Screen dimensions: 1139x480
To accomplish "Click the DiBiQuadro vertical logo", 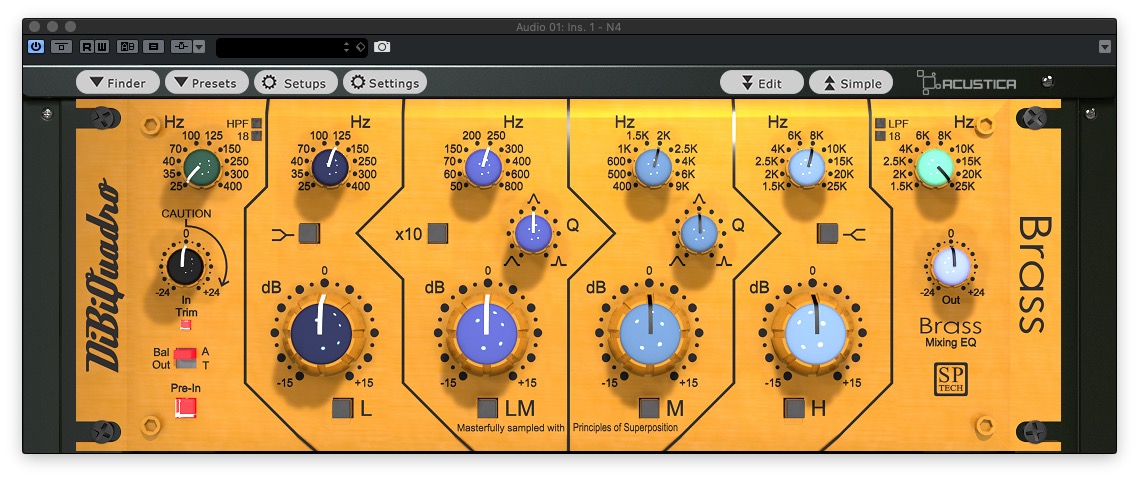I will (x=102, y=276).
